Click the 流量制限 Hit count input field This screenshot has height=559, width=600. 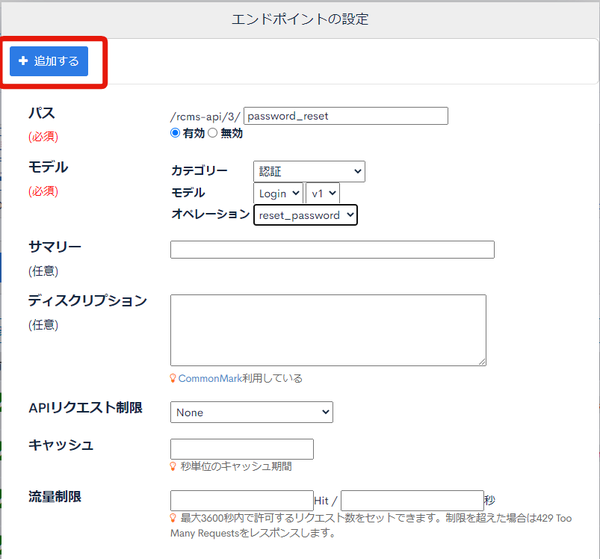[x=242, y=500]
